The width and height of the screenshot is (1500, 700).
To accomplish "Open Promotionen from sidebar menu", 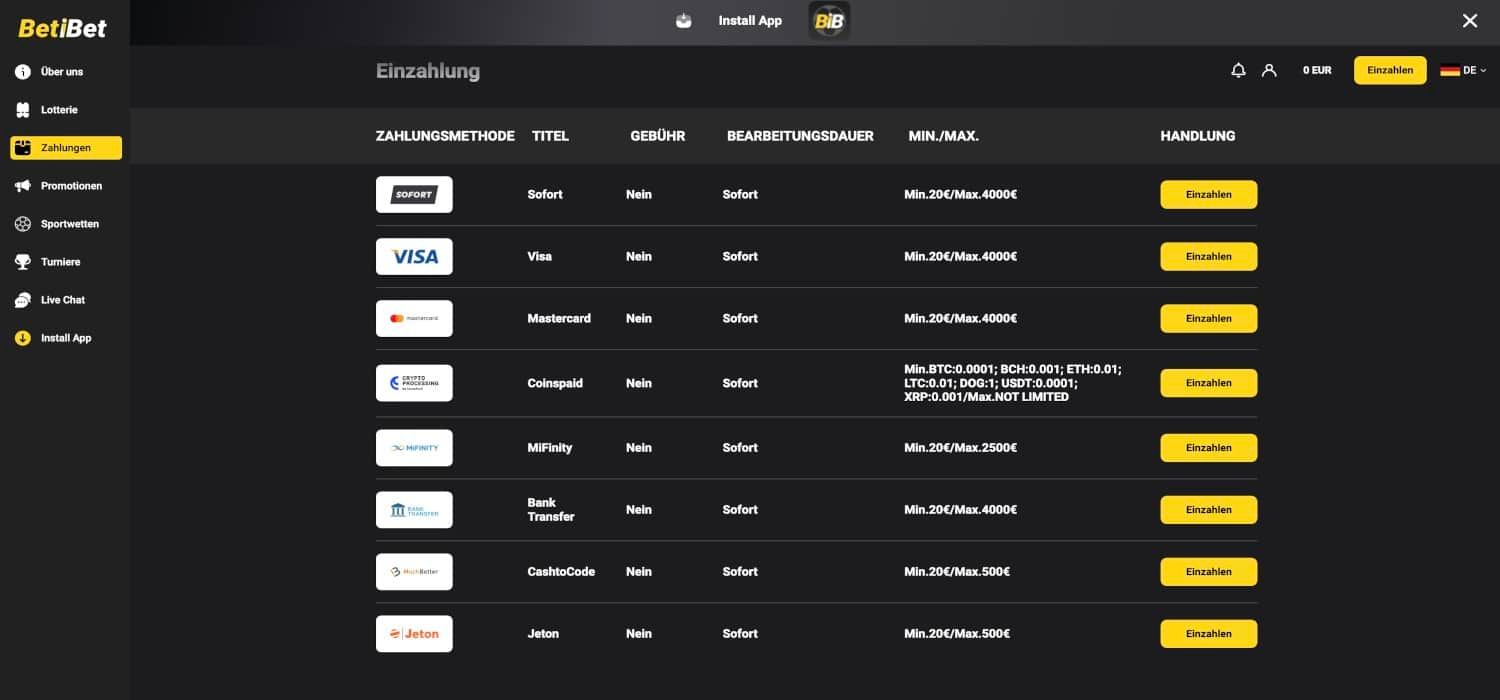I will [70, 186].
